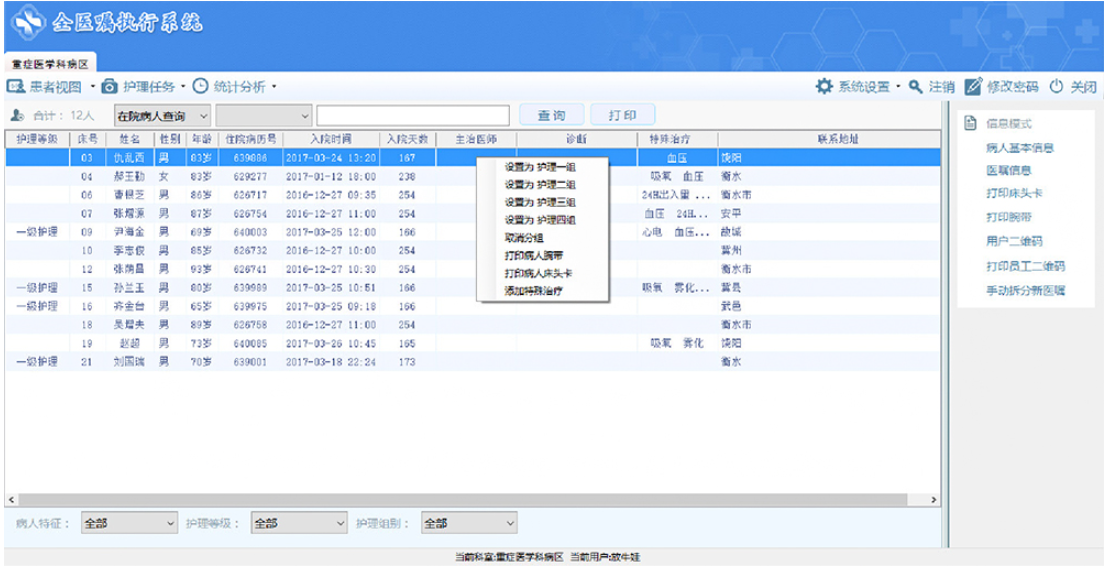Click the scrollbar right arrow

click(x=934, y=500)
